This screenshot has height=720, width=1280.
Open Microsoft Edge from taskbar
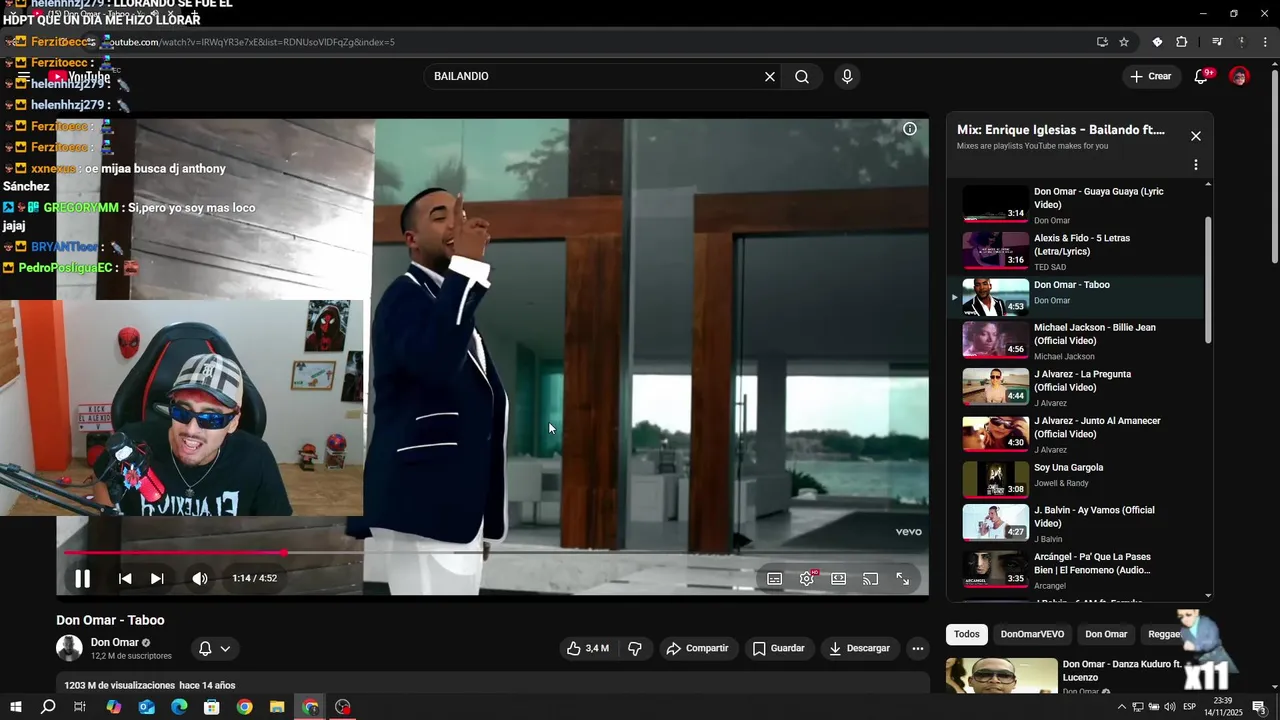point(179,707)
